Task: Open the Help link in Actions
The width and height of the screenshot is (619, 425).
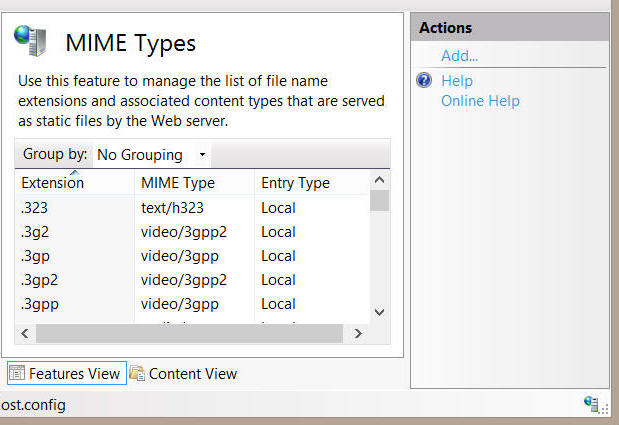Action: 457,81
